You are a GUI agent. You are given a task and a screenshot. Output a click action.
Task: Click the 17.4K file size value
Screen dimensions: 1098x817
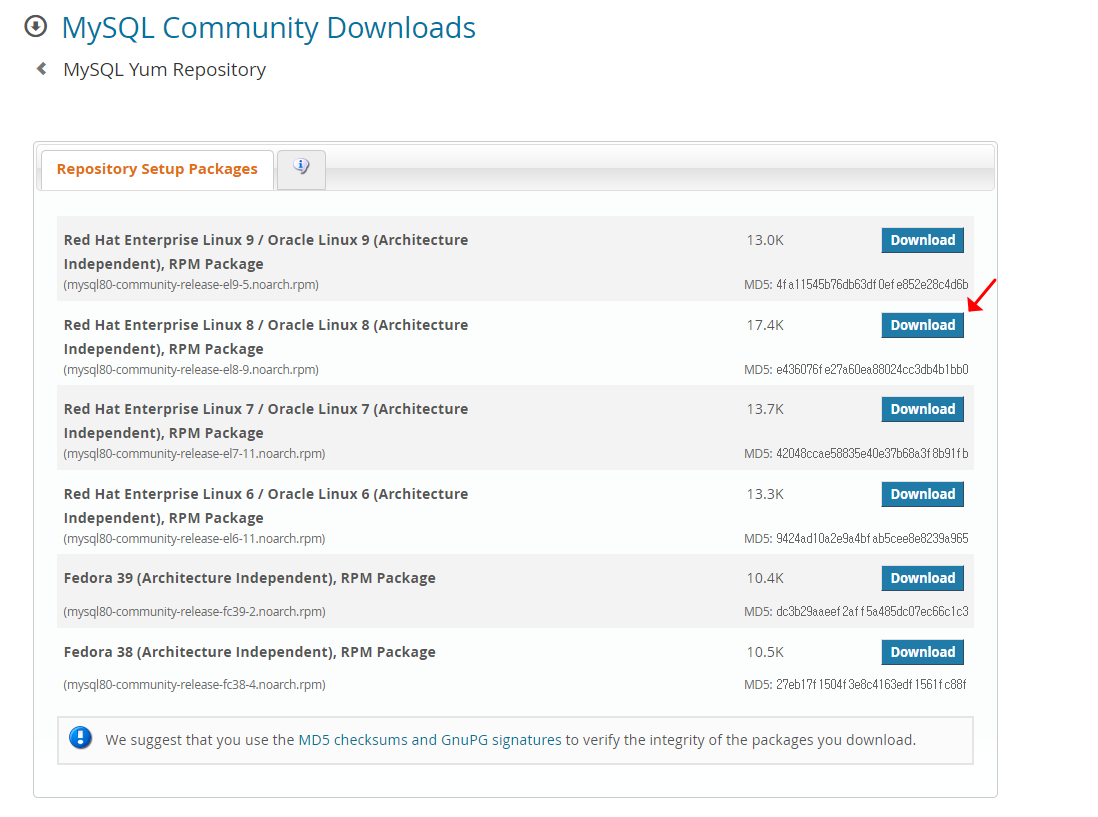click(765, 325)
